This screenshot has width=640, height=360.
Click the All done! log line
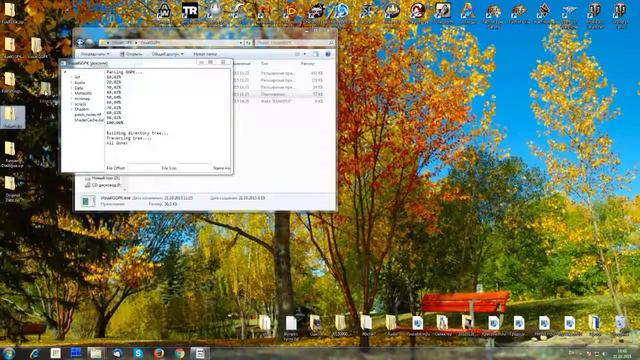tap(118, 143)
